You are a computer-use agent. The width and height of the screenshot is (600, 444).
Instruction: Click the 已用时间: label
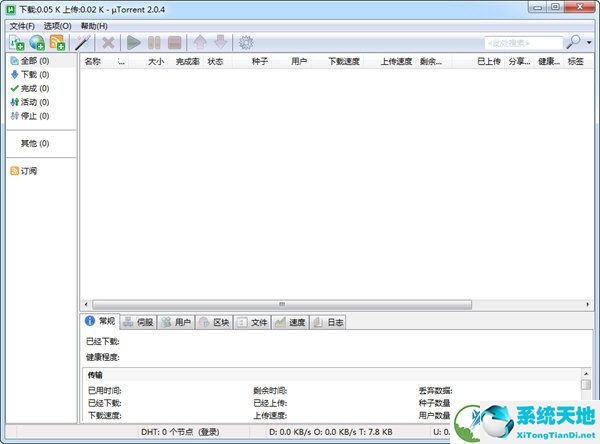(x=105, y=391)
